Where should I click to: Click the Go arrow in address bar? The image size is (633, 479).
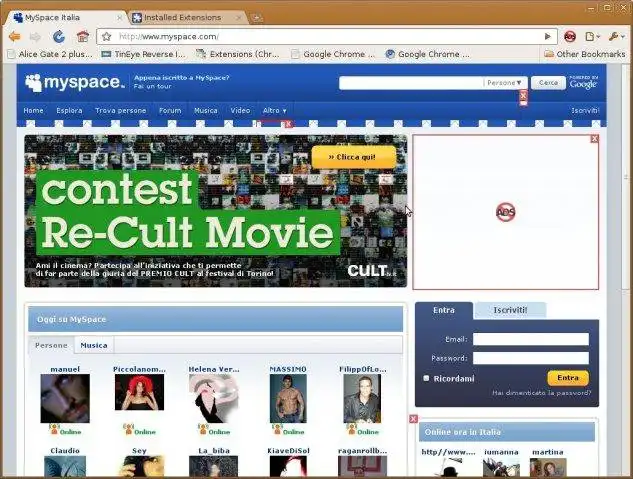[x=547, y=36]
